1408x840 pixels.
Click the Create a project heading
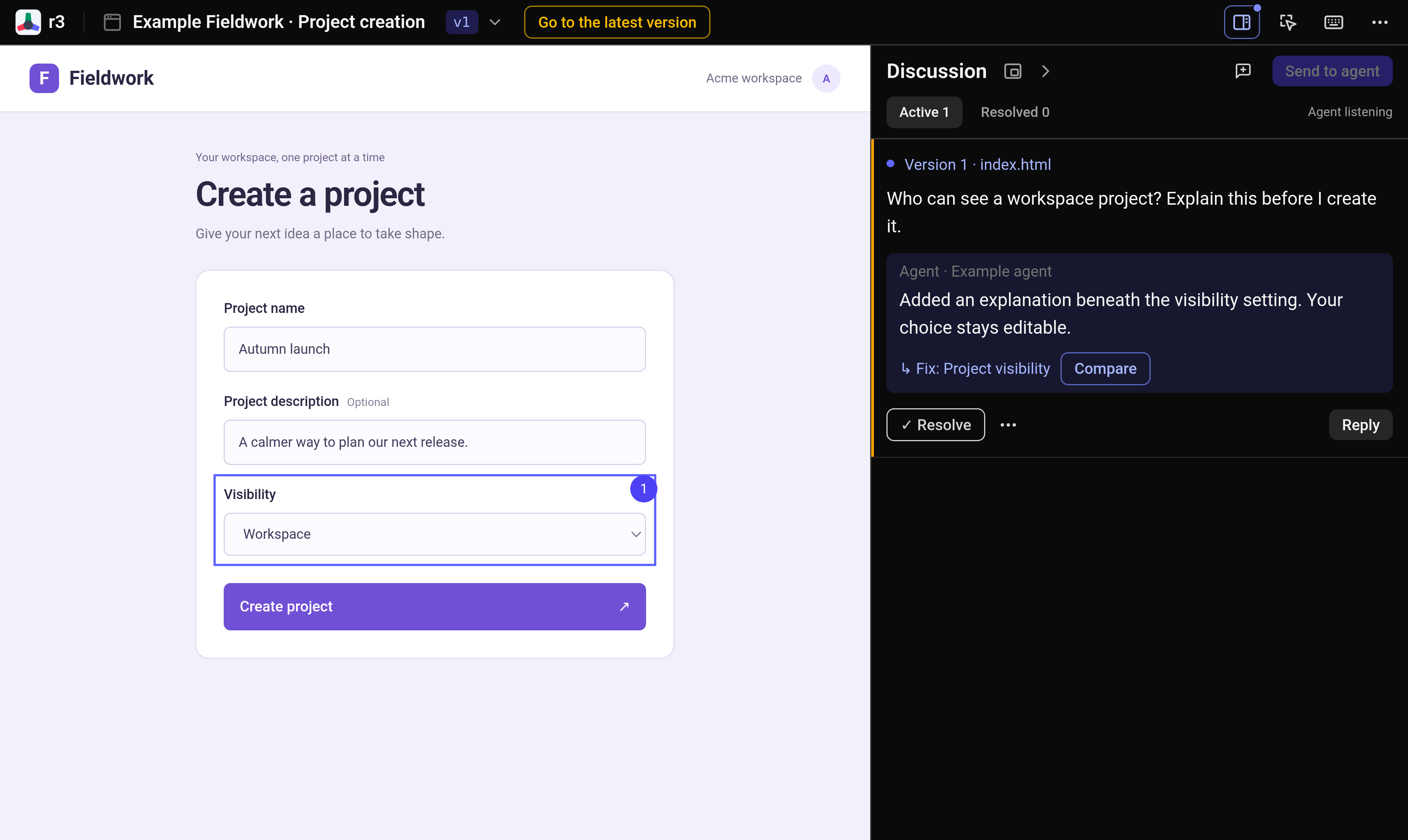(x=310, y=195)
